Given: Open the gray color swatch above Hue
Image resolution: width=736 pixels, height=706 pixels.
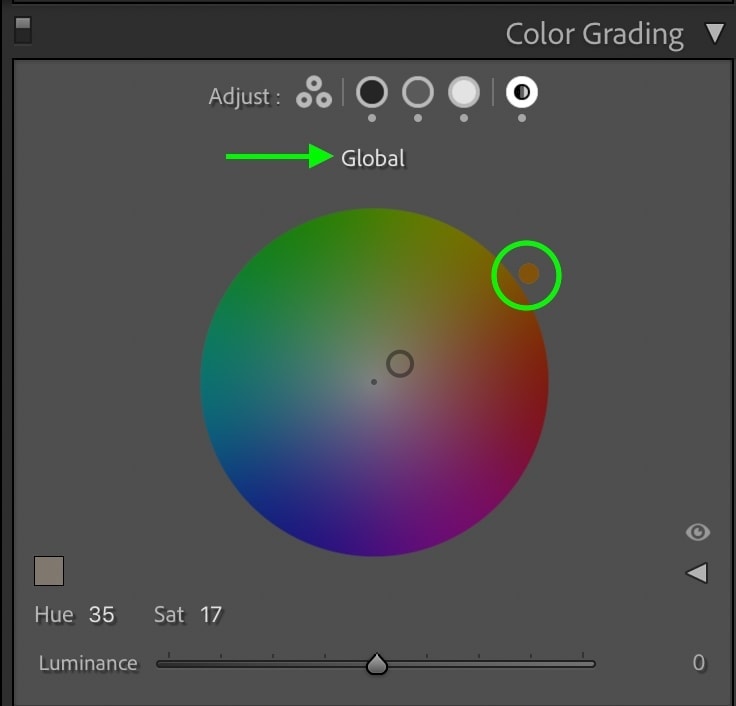Looking at the screenshot, I should coord(49,571).
